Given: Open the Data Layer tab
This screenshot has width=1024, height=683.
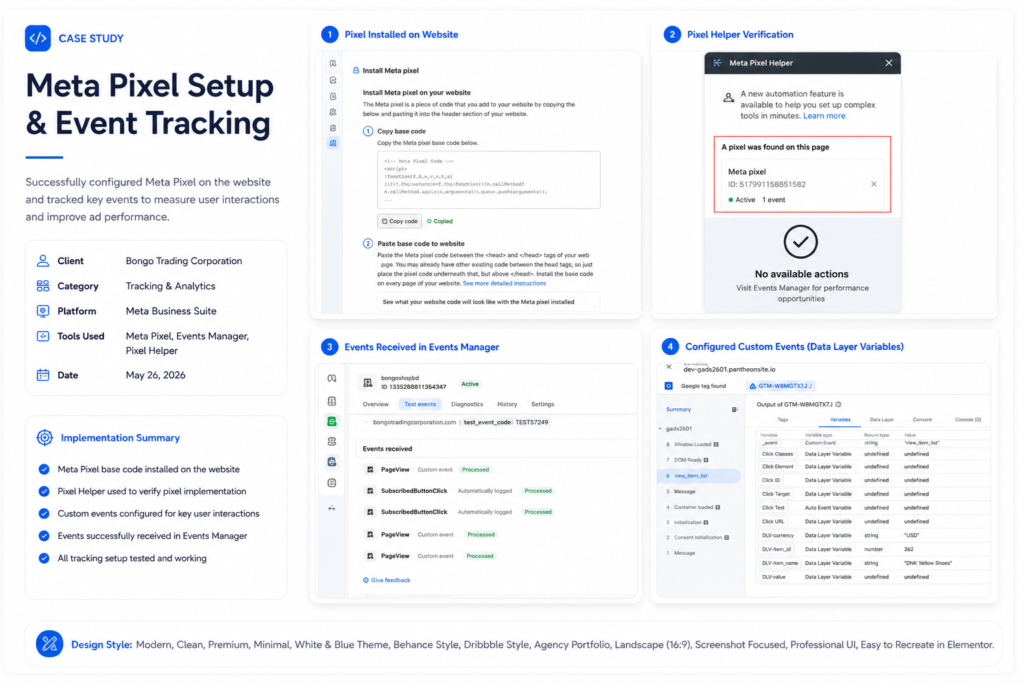Looking at the screenshot, I should [x=882, y=420].
